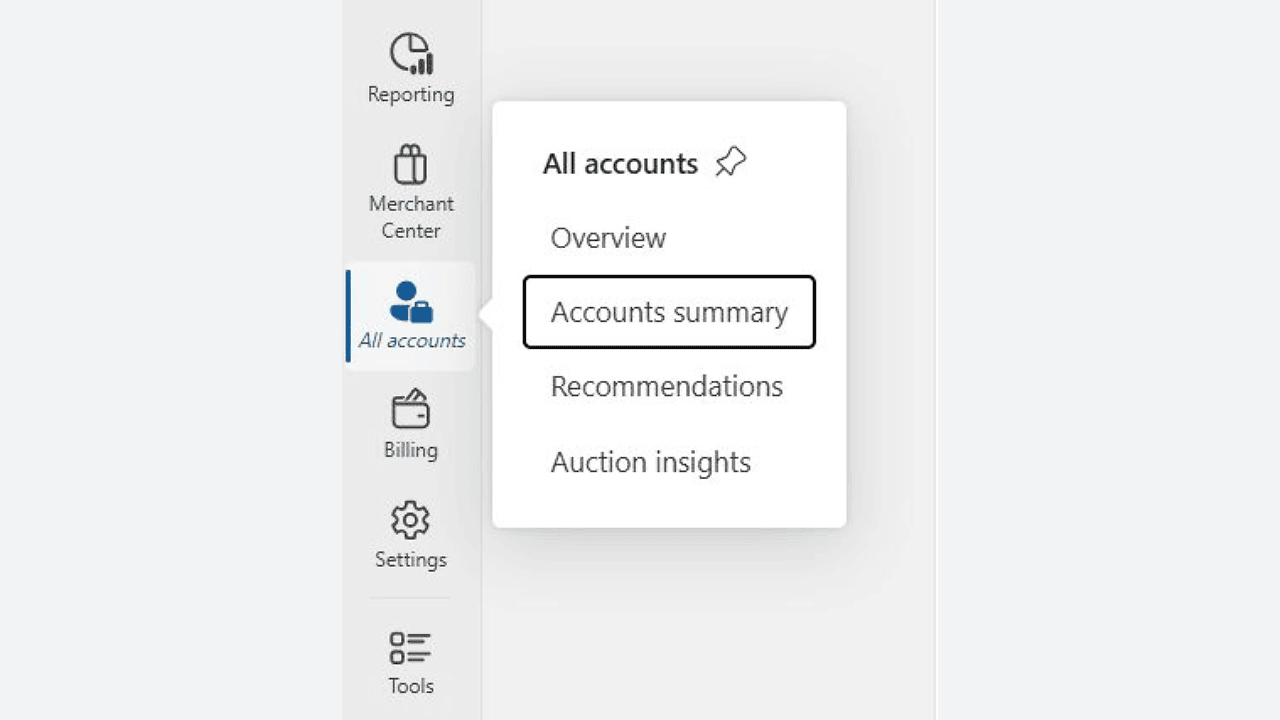Viewport: 1280px width, 720px height.
Task: Click the Merchant Center text label
Action: click(411, 217)
